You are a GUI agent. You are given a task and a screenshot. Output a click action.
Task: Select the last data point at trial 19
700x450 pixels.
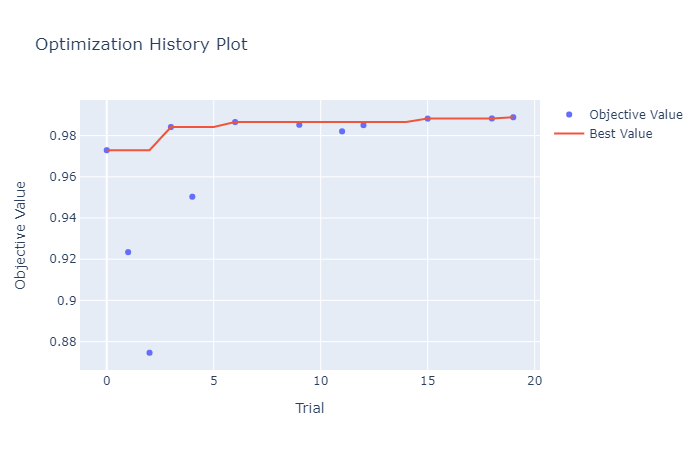coord(513,118)
